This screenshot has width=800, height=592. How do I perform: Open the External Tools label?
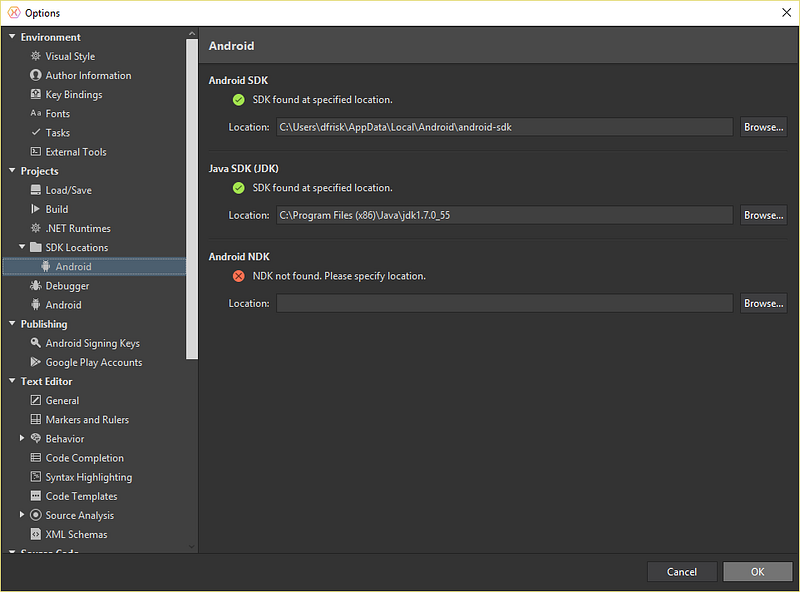coord(76,152)
